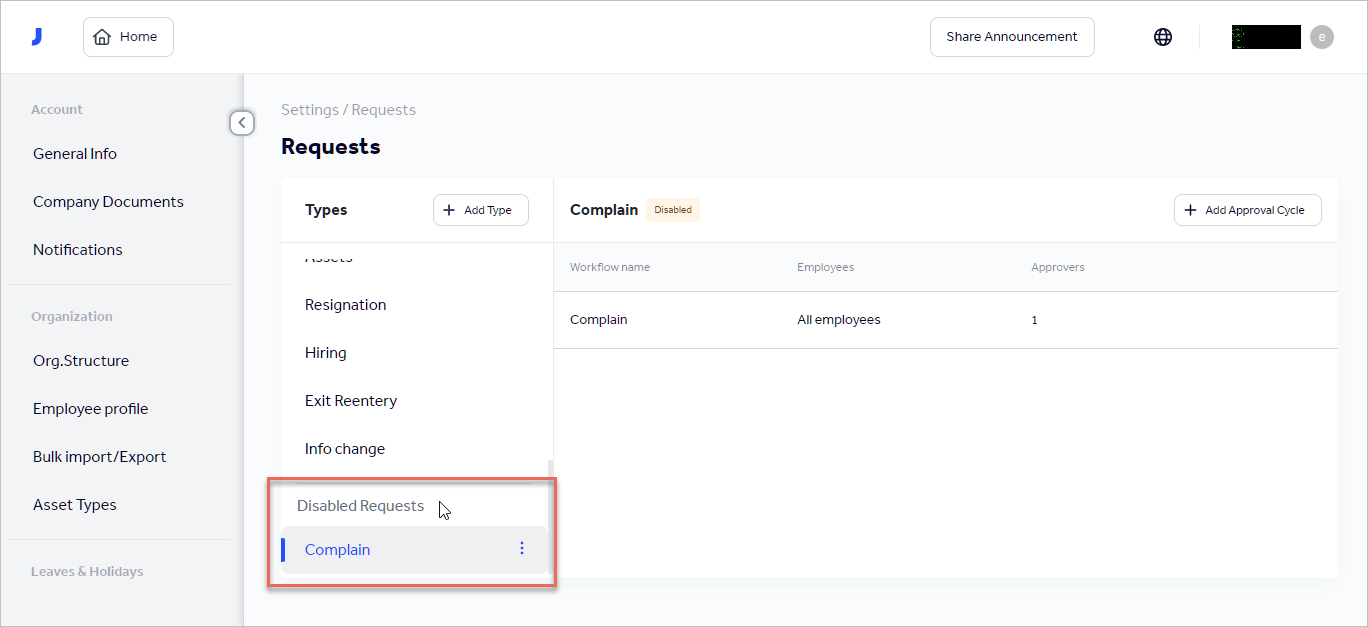The image size is (1368, 627).
Task: Select the Info change request type
Action: (344, 448)
